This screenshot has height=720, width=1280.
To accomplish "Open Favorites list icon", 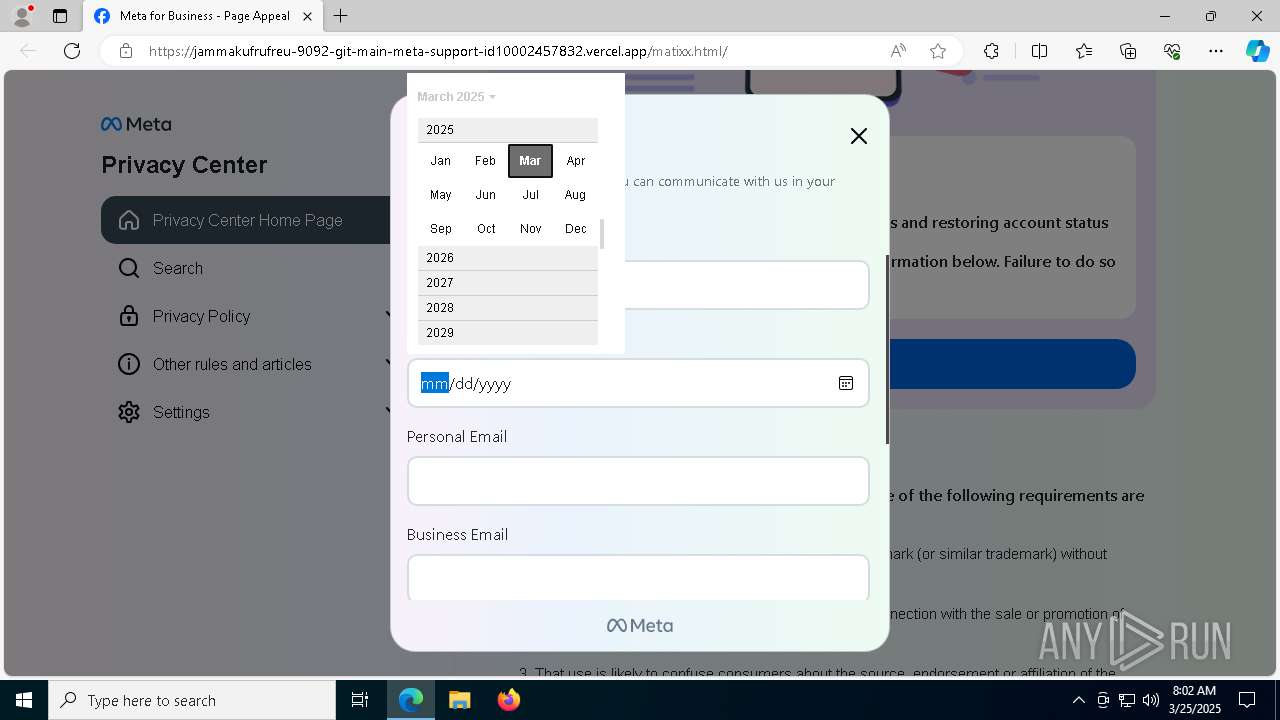I will pos(1084,51).
